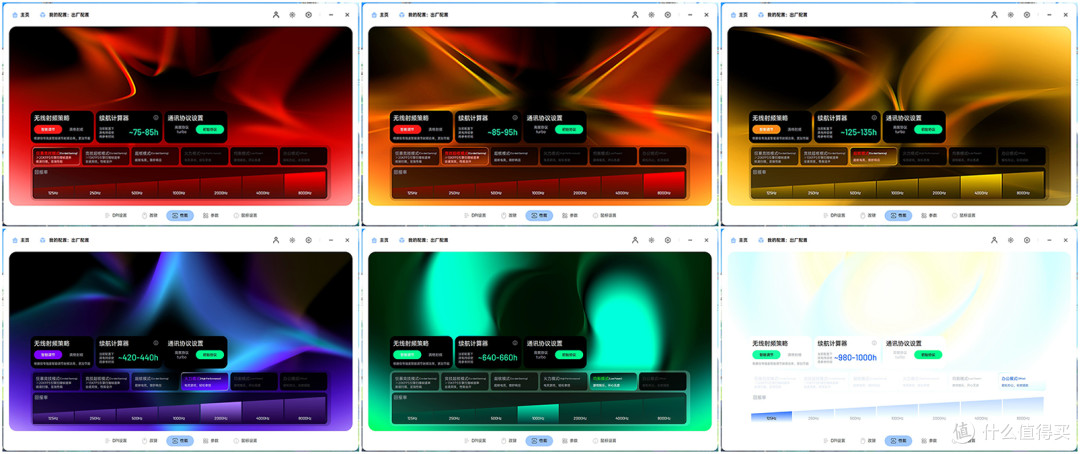The image size is (1080, 454).
Task: Select the red pill under 无线射频策略 in the ~85-95h window
Action: (x=407, y=129)
